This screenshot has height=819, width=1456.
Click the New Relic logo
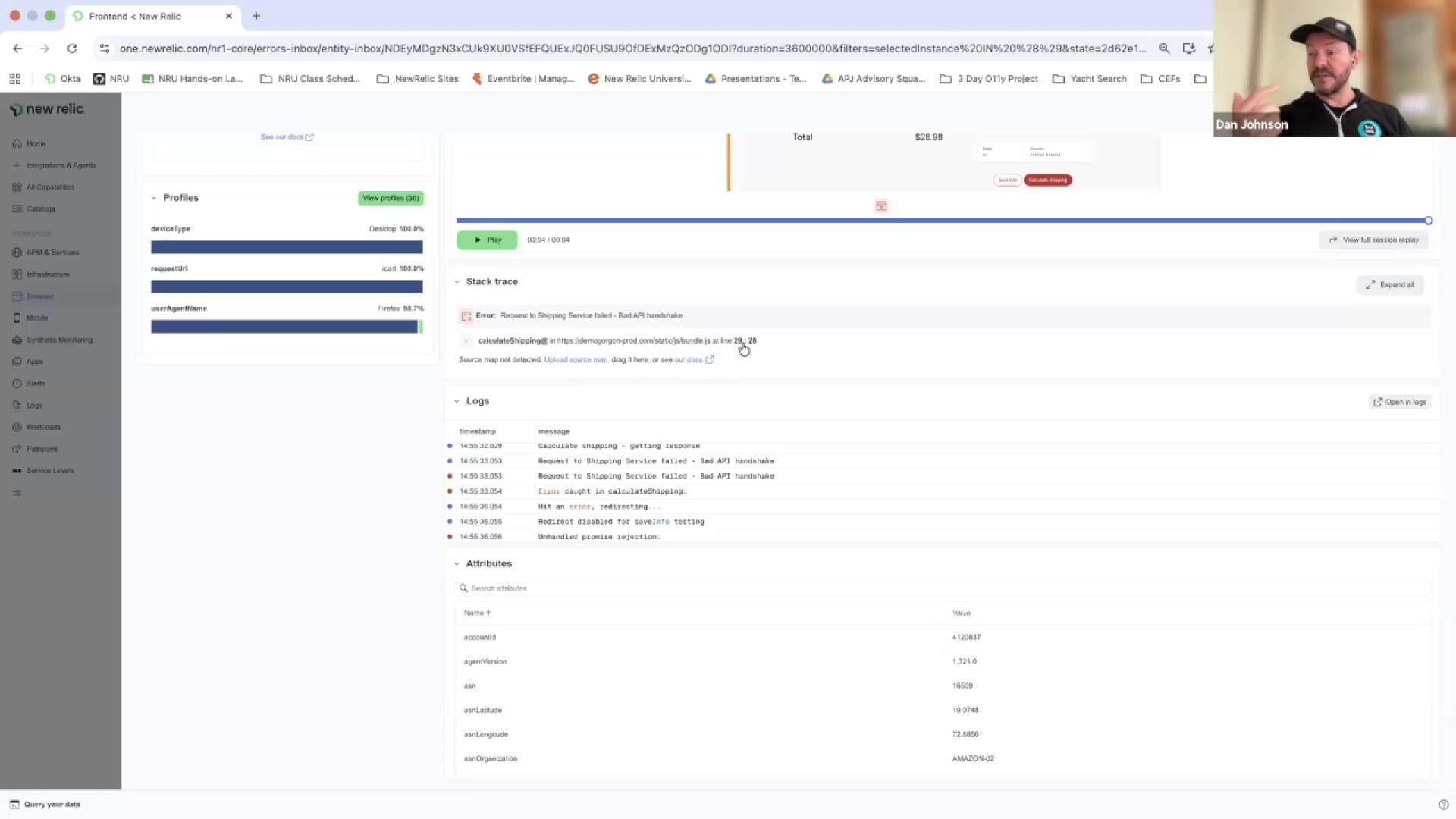pyautogui.click(x=47, y=109)
